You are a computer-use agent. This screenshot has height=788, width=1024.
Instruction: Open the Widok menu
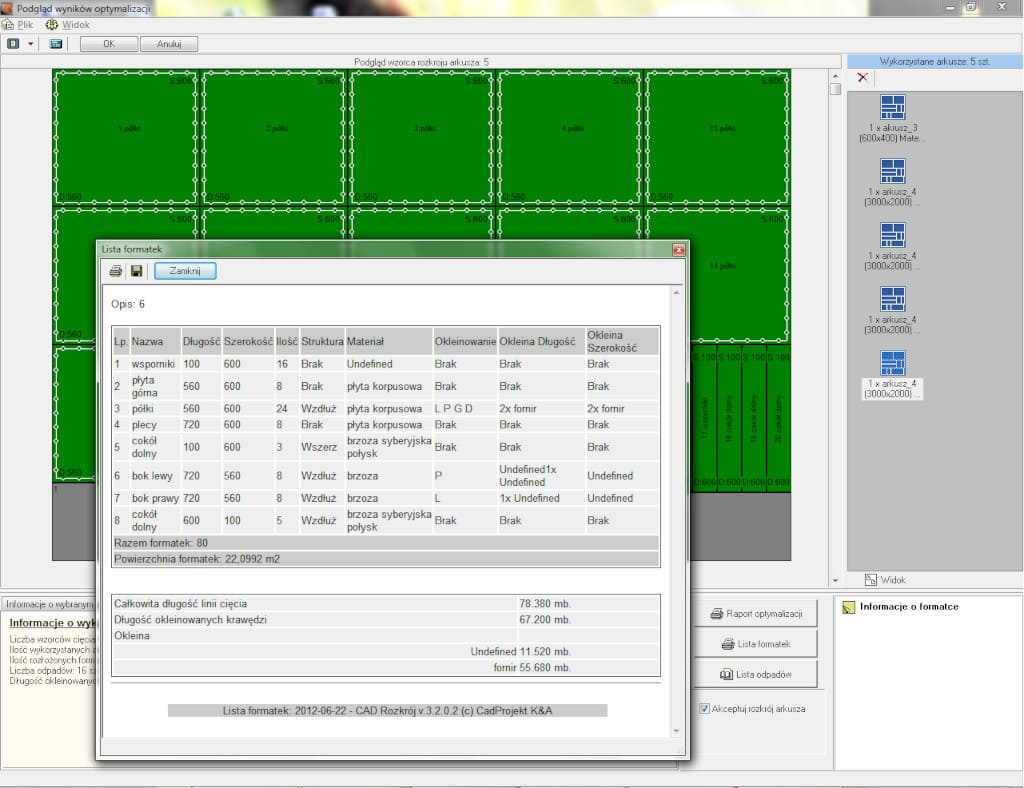(75, 24)
